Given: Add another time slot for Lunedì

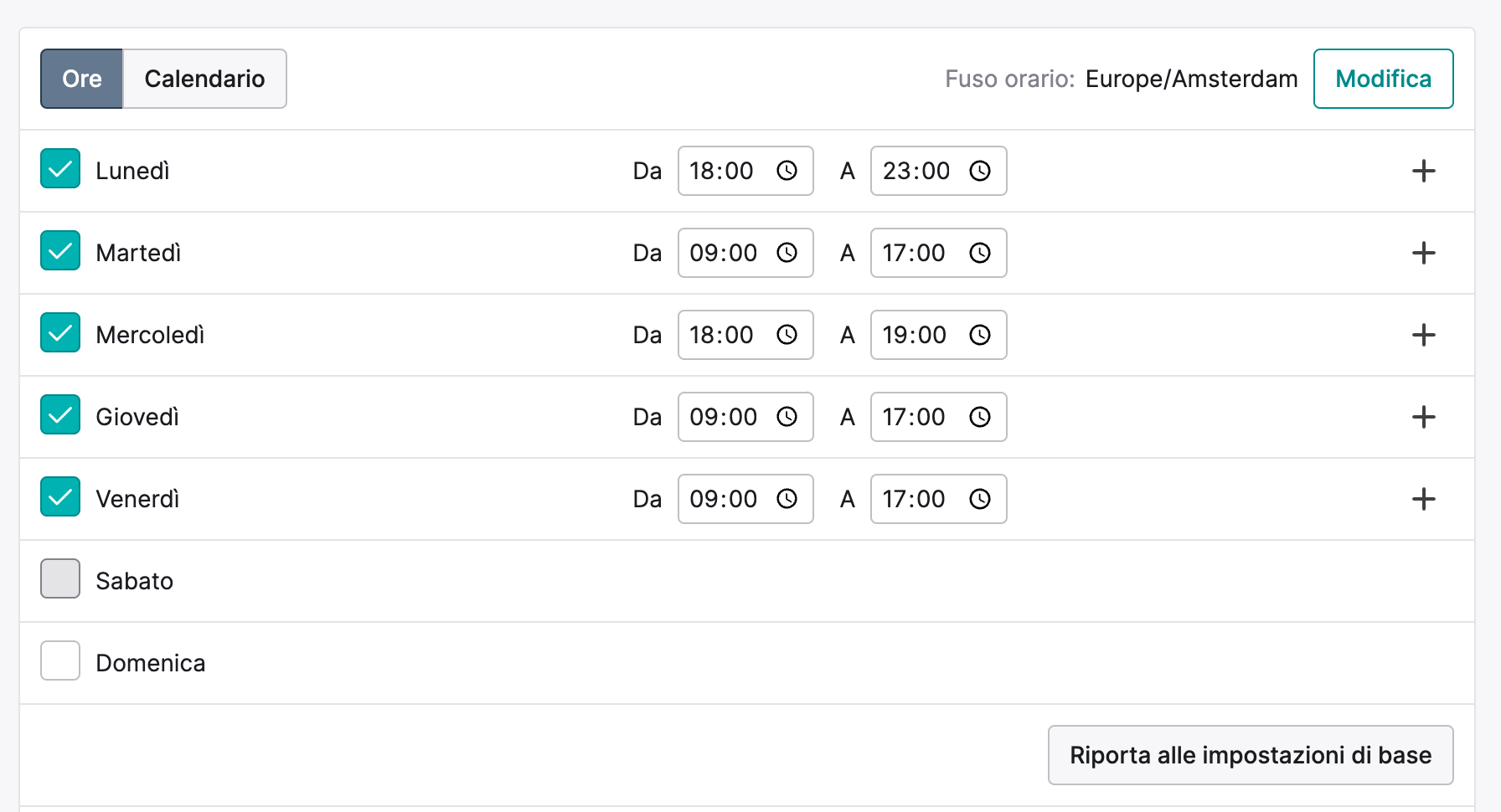Looking at the screenshot, I should coord(1423,171).
